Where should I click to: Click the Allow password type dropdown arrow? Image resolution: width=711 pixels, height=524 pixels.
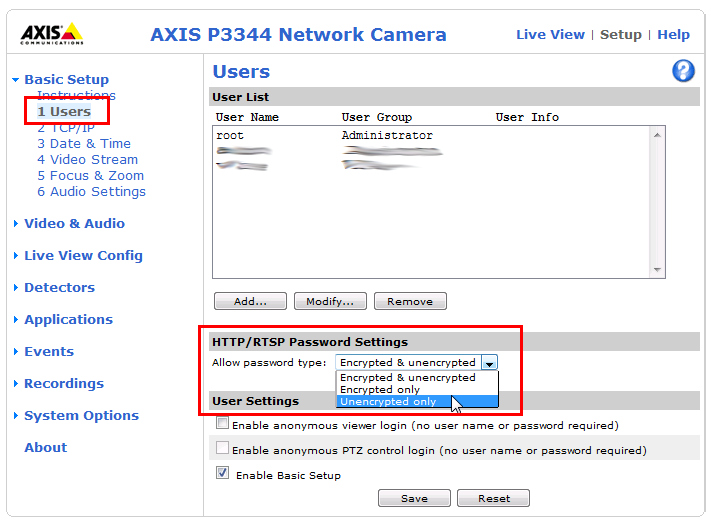(x=489, y=362)
